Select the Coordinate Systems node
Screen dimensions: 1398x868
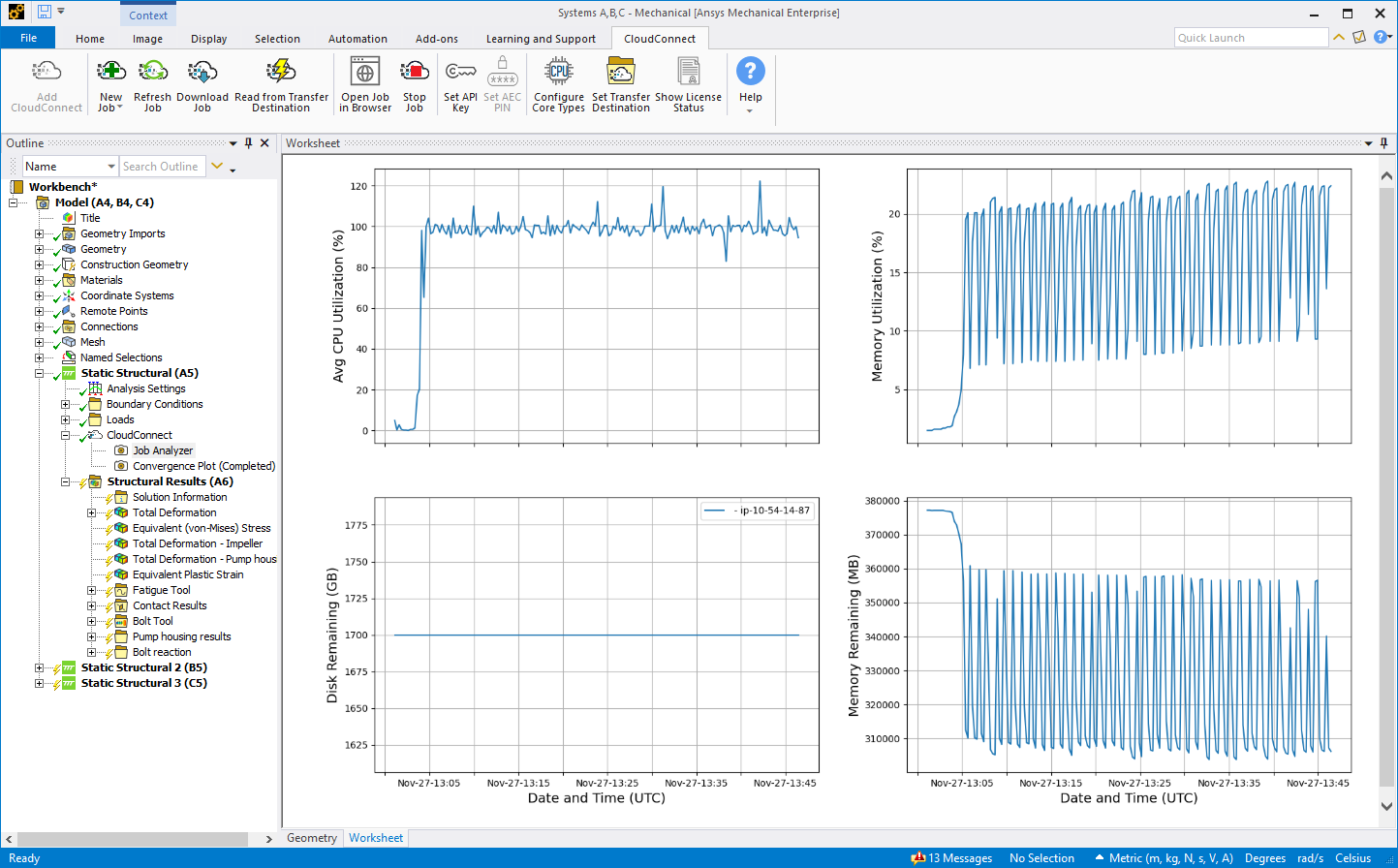coord(127,295)
